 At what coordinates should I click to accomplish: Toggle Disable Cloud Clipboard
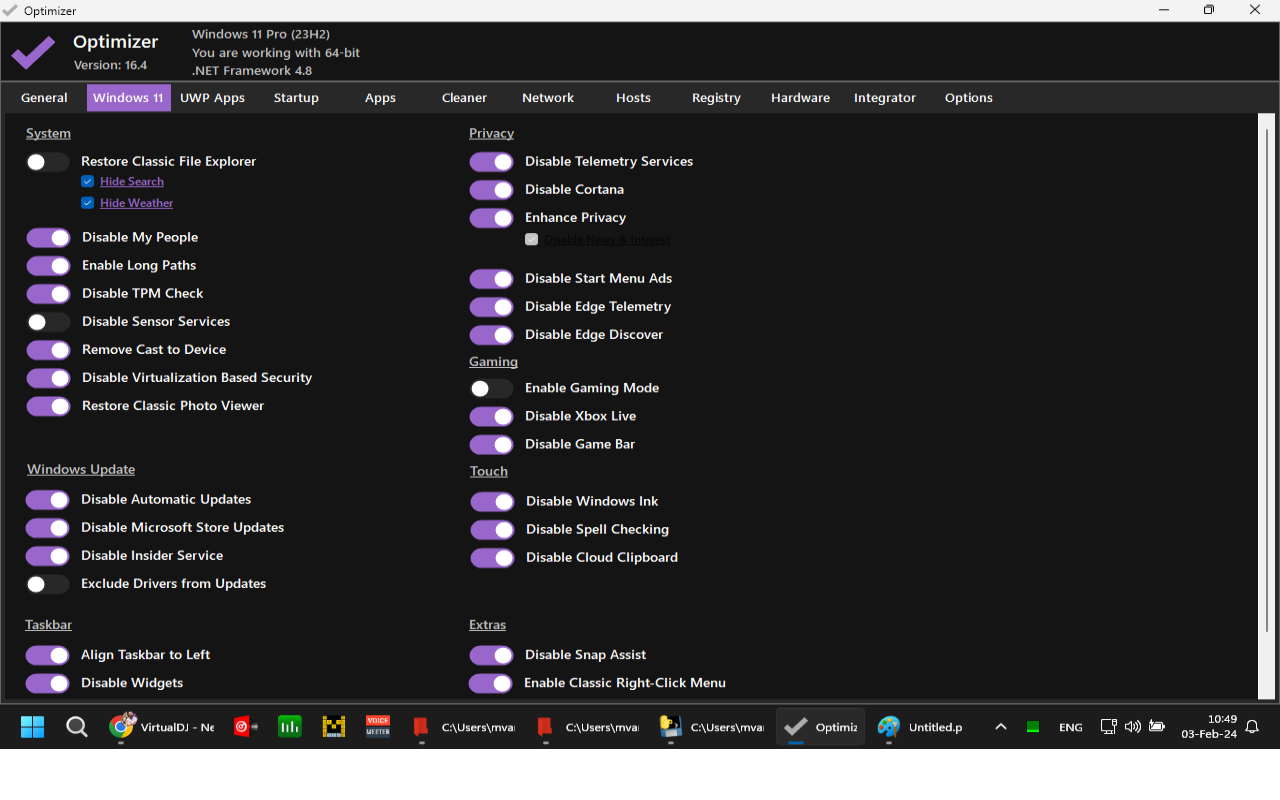[492, 558]
